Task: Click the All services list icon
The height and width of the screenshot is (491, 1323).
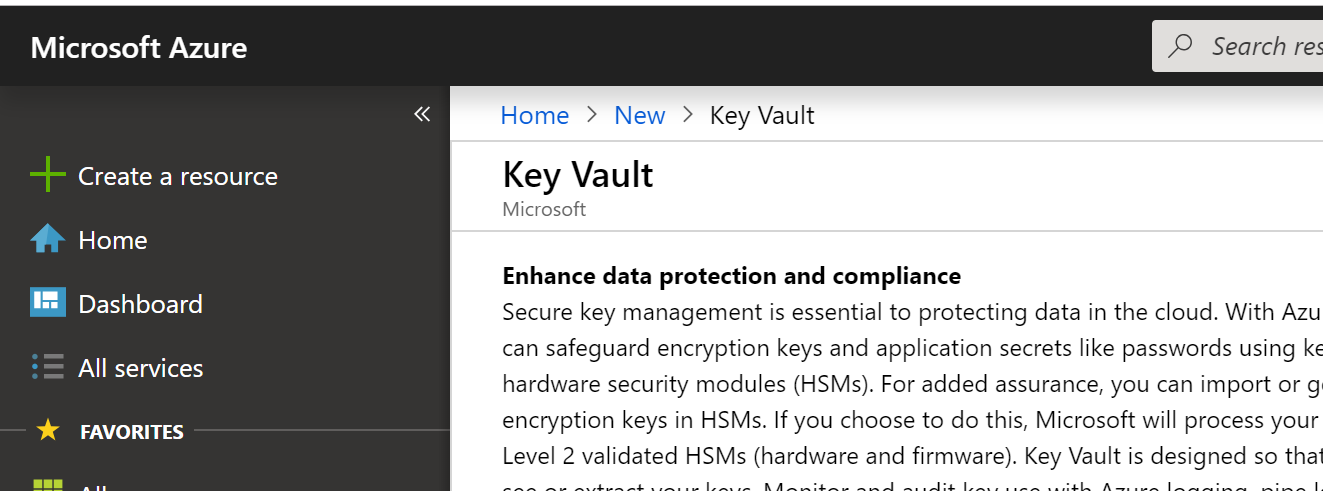Action: click(47, 367)
